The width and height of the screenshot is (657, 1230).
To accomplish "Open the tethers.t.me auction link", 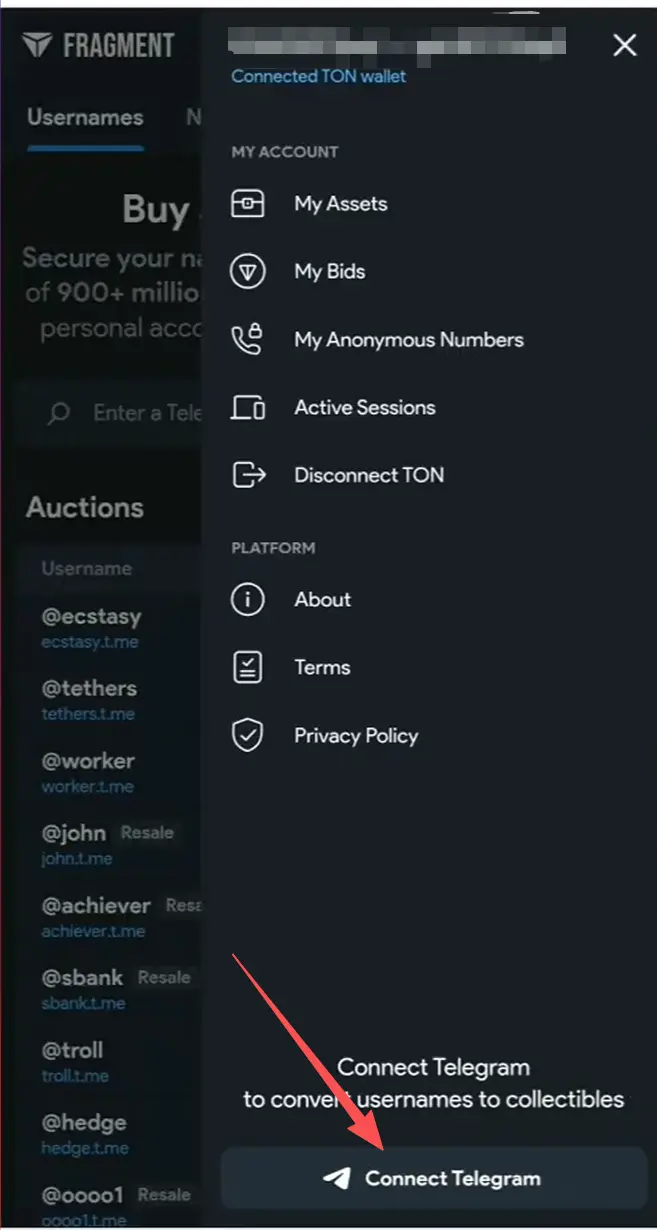I will (x=88, y=714).
